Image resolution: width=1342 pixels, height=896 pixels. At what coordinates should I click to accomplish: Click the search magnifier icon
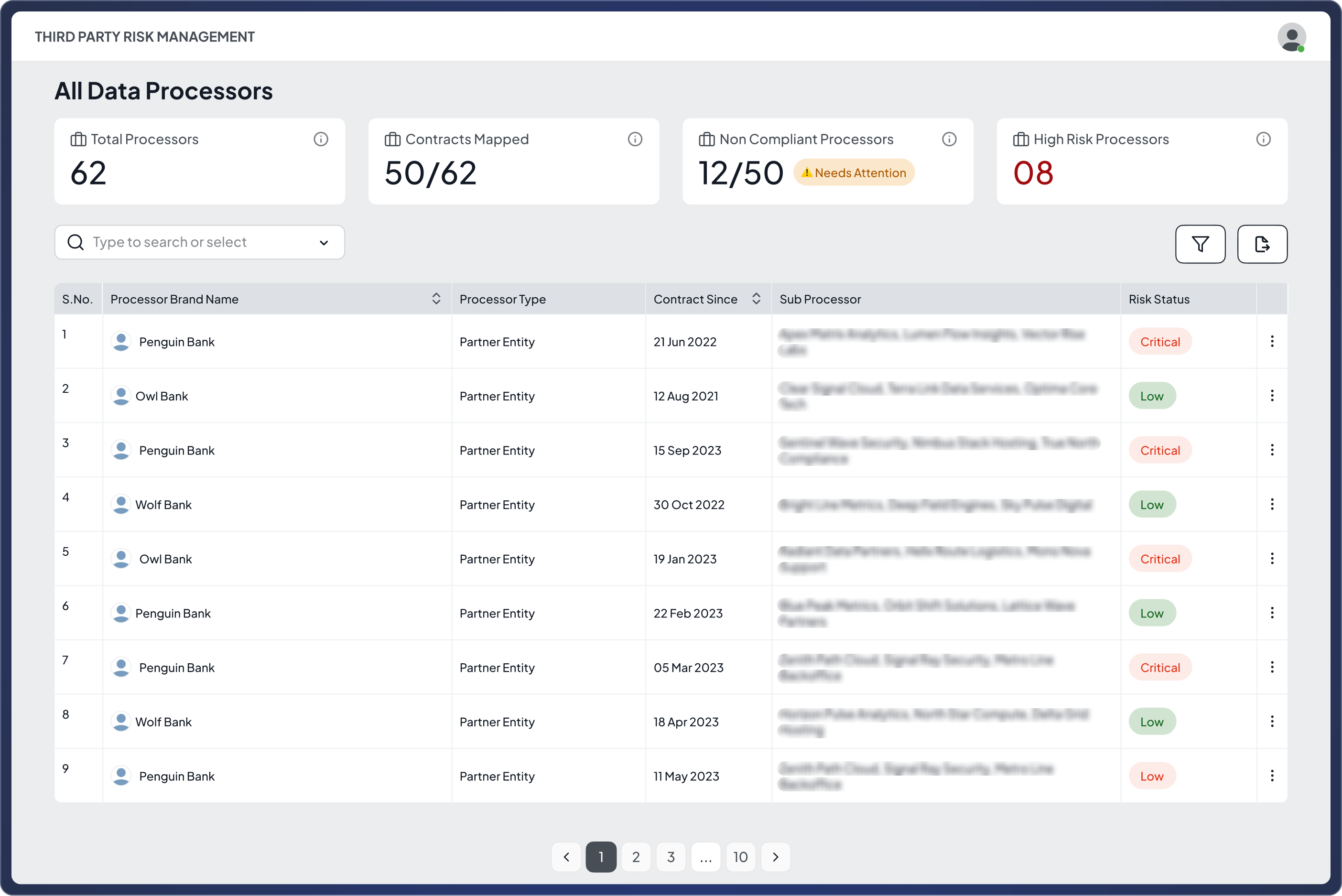coord(76,242)
